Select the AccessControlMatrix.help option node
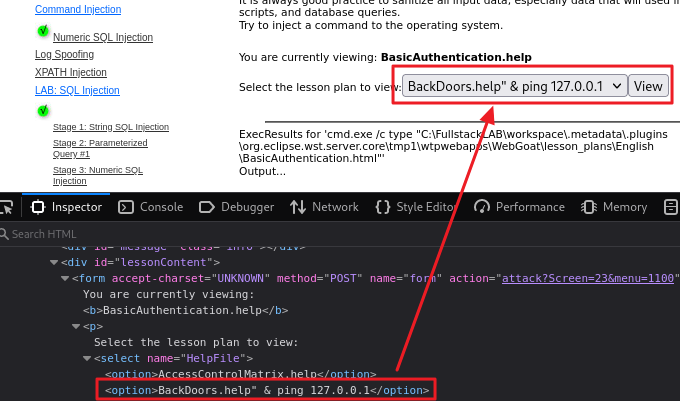The image size is (680, 401). tap(241, 374)
